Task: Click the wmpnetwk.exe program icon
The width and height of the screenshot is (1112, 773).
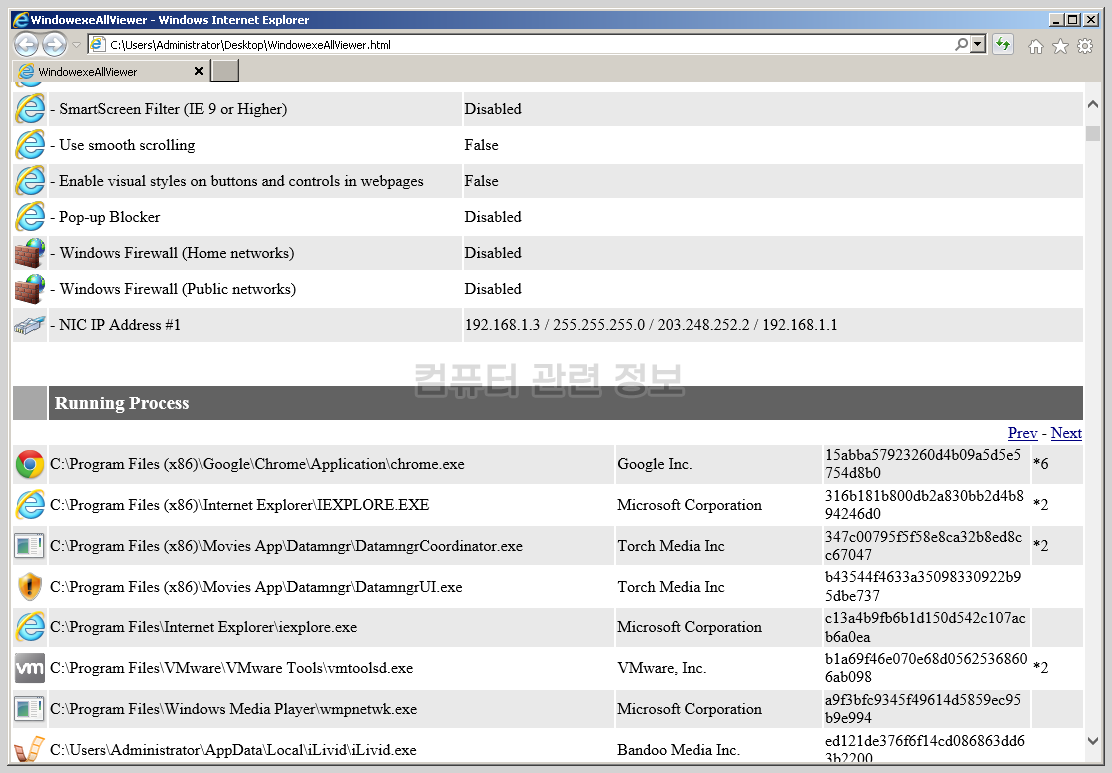Action: click(30, 708)
